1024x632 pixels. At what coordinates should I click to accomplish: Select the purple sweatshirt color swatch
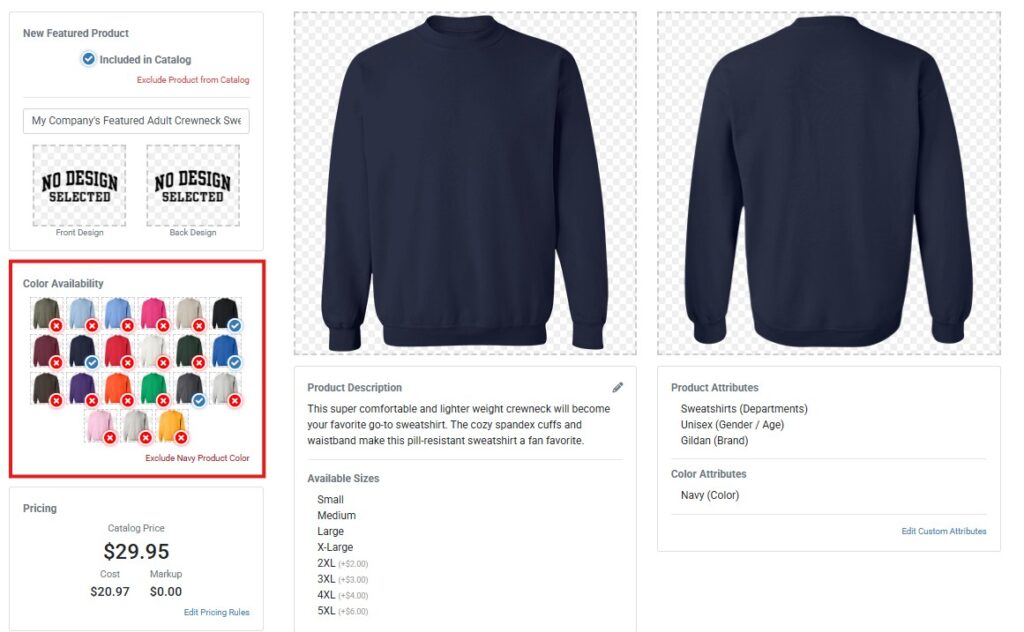[84, 388]
